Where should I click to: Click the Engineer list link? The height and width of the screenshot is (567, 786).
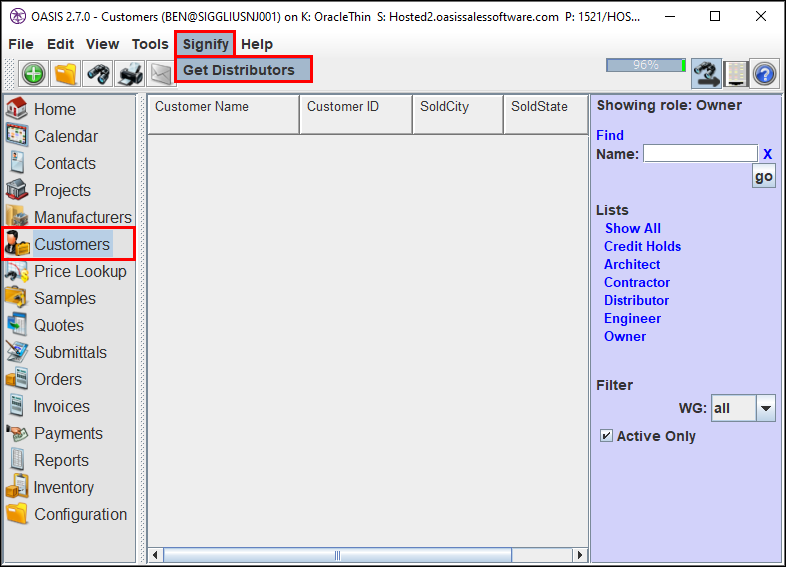coord(632,318)
